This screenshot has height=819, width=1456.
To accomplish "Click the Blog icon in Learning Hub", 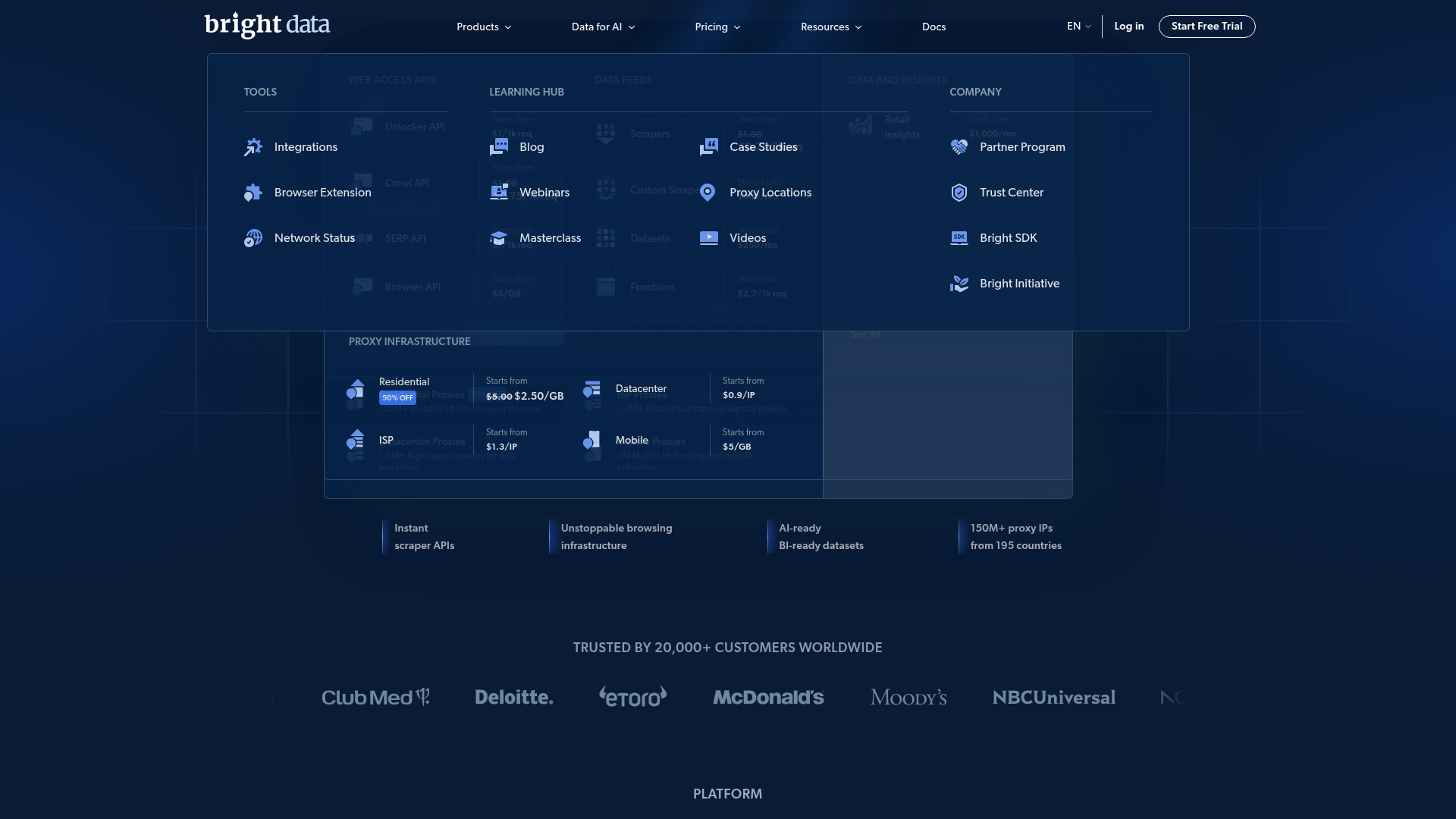I will (500, 146).
